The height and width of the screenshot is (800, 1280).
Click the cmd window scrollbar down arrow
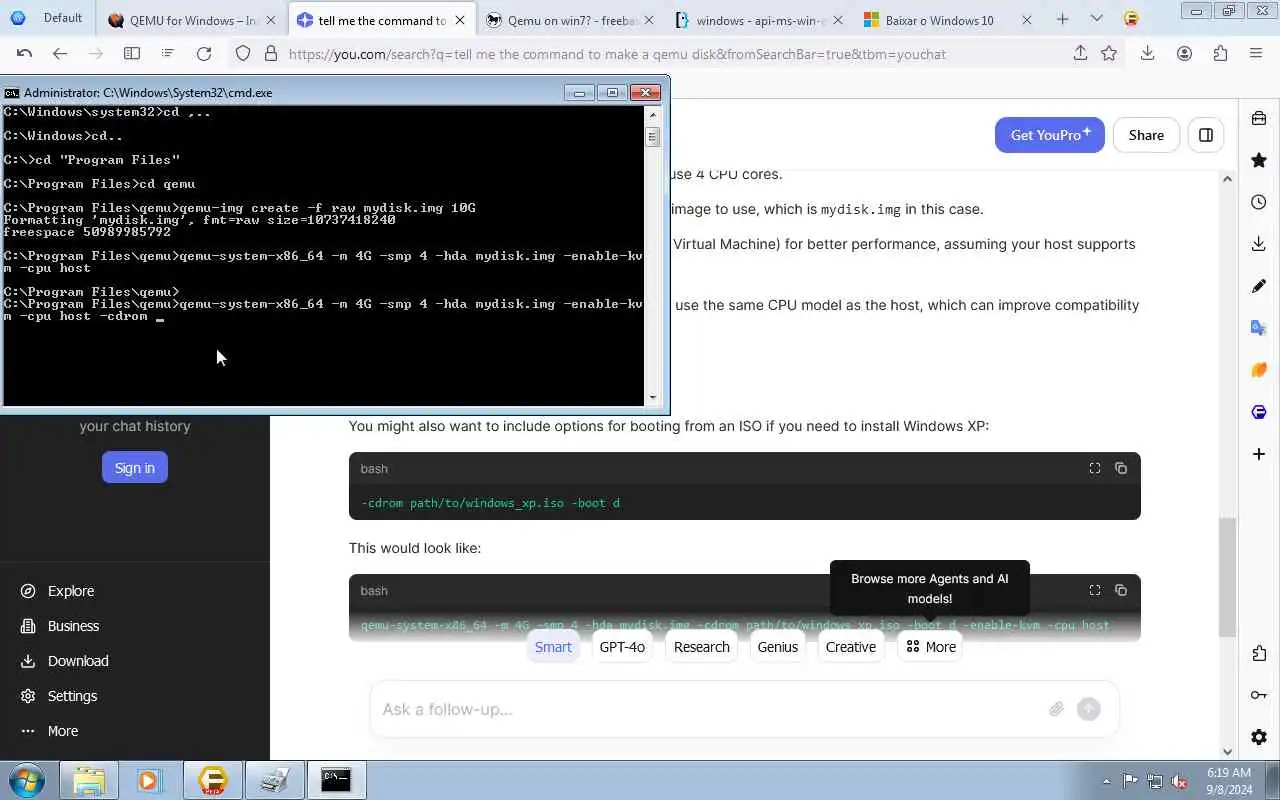tap(653, 397)
